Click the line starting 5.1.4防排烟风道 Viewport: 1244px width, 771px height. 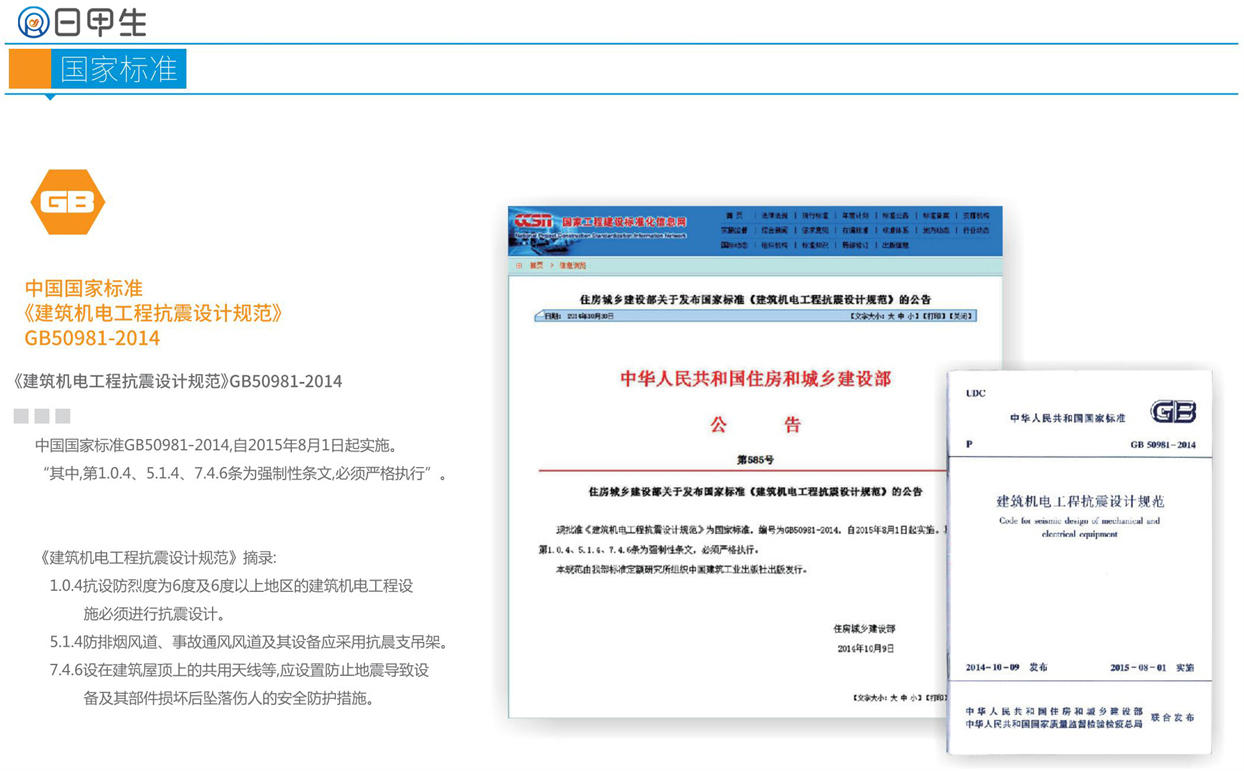point(250,642)
